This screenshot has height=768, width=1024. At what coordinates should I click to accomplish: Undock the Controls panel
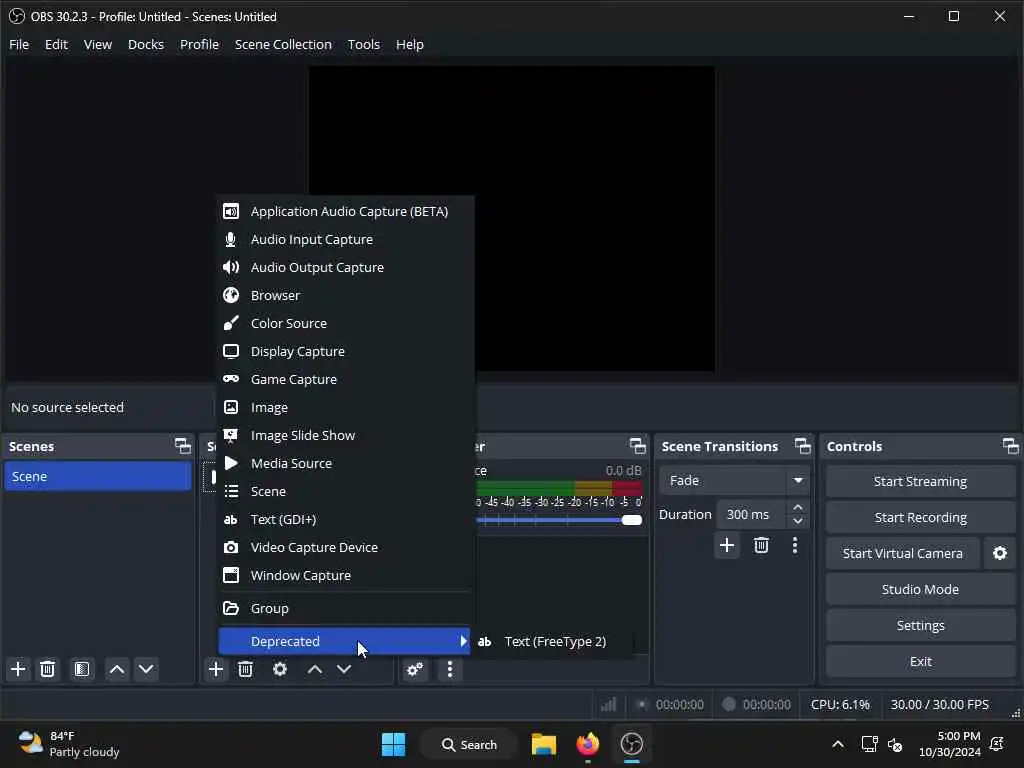coord(1010,446)
